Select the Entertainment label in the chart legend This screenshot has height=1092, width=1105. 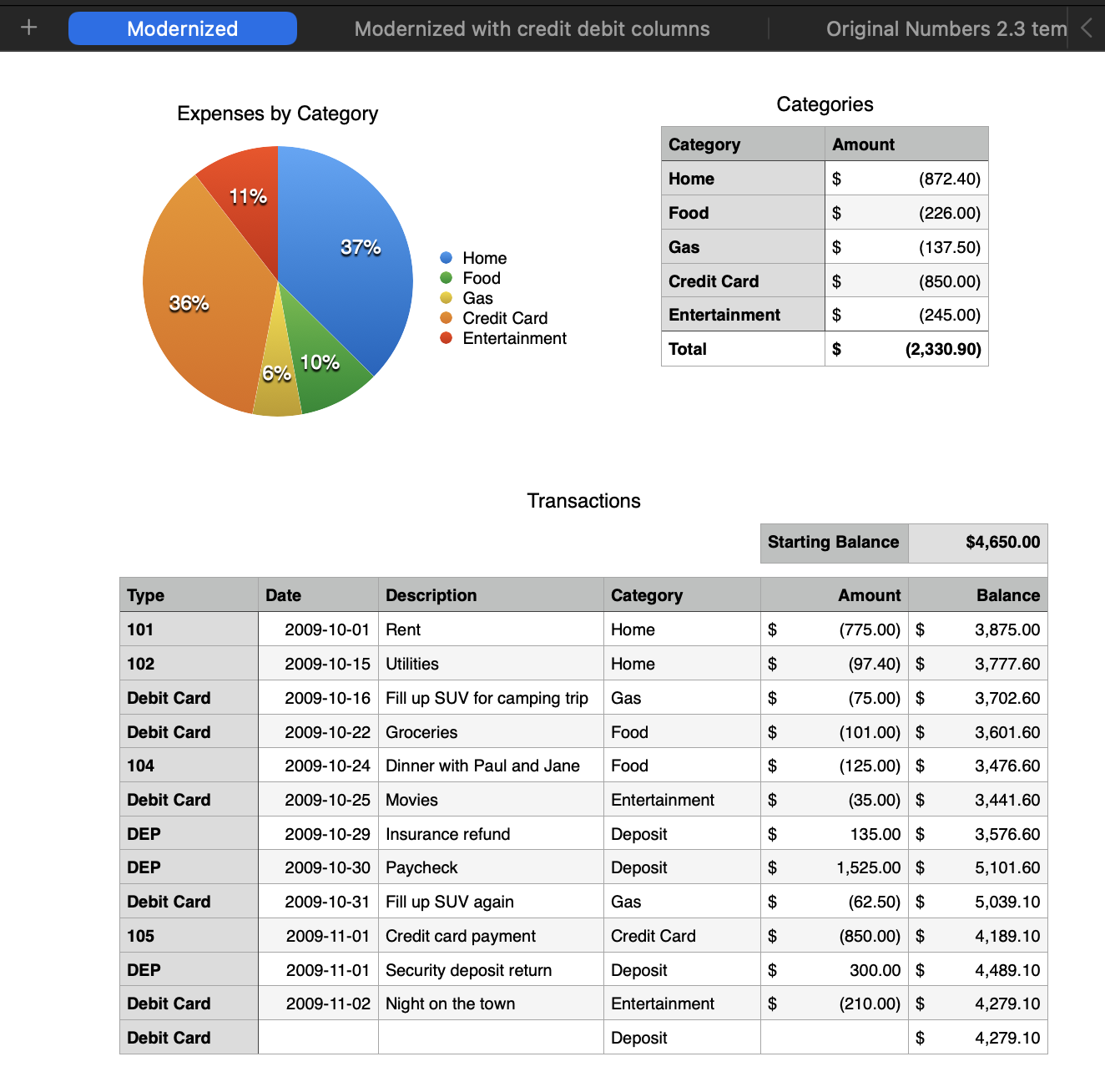[x=514, y=338]
